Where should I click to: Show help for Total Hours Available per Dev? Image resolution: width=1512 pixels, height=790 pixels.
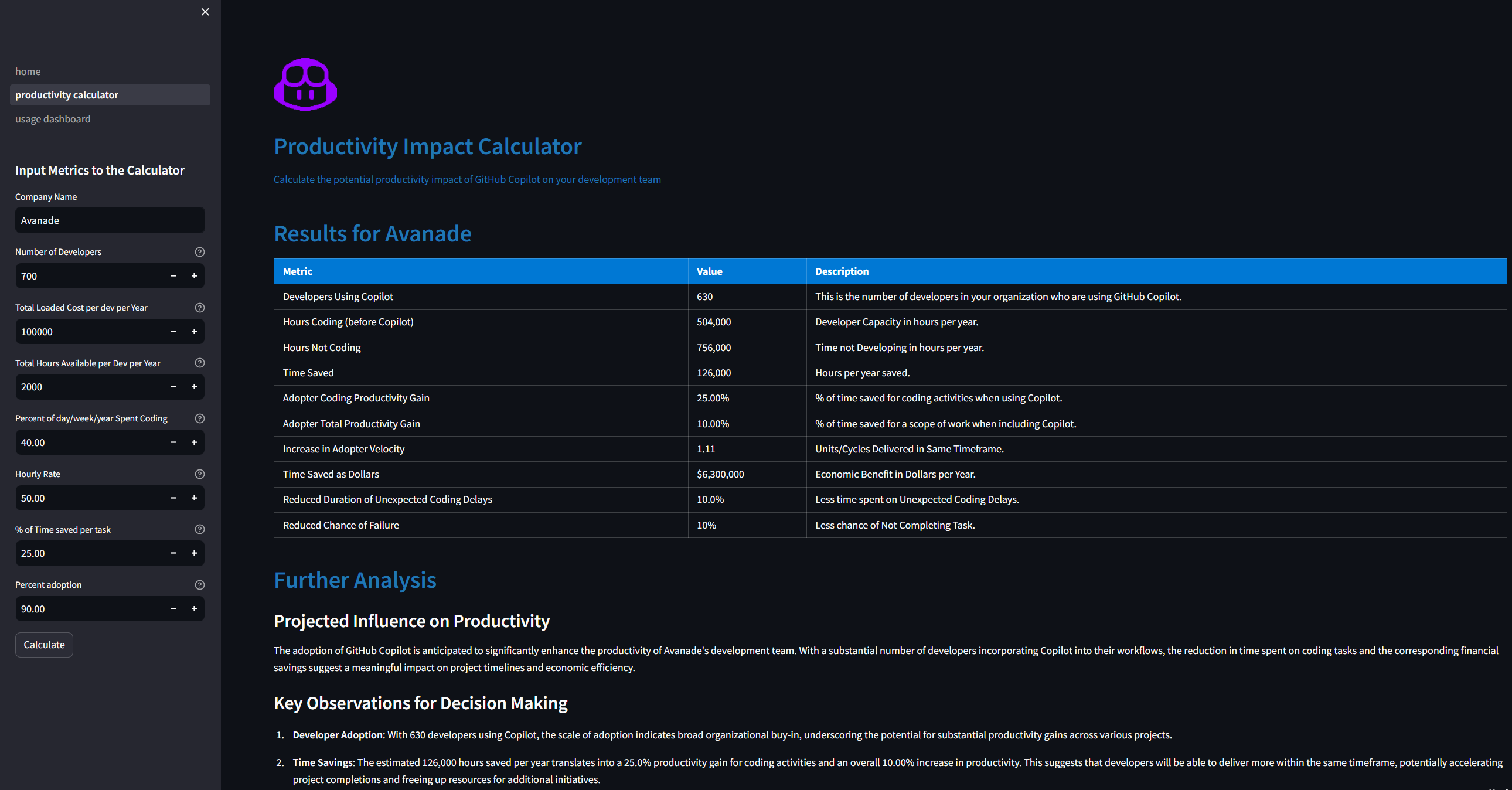pyautogui.click(x=200, y=363)
